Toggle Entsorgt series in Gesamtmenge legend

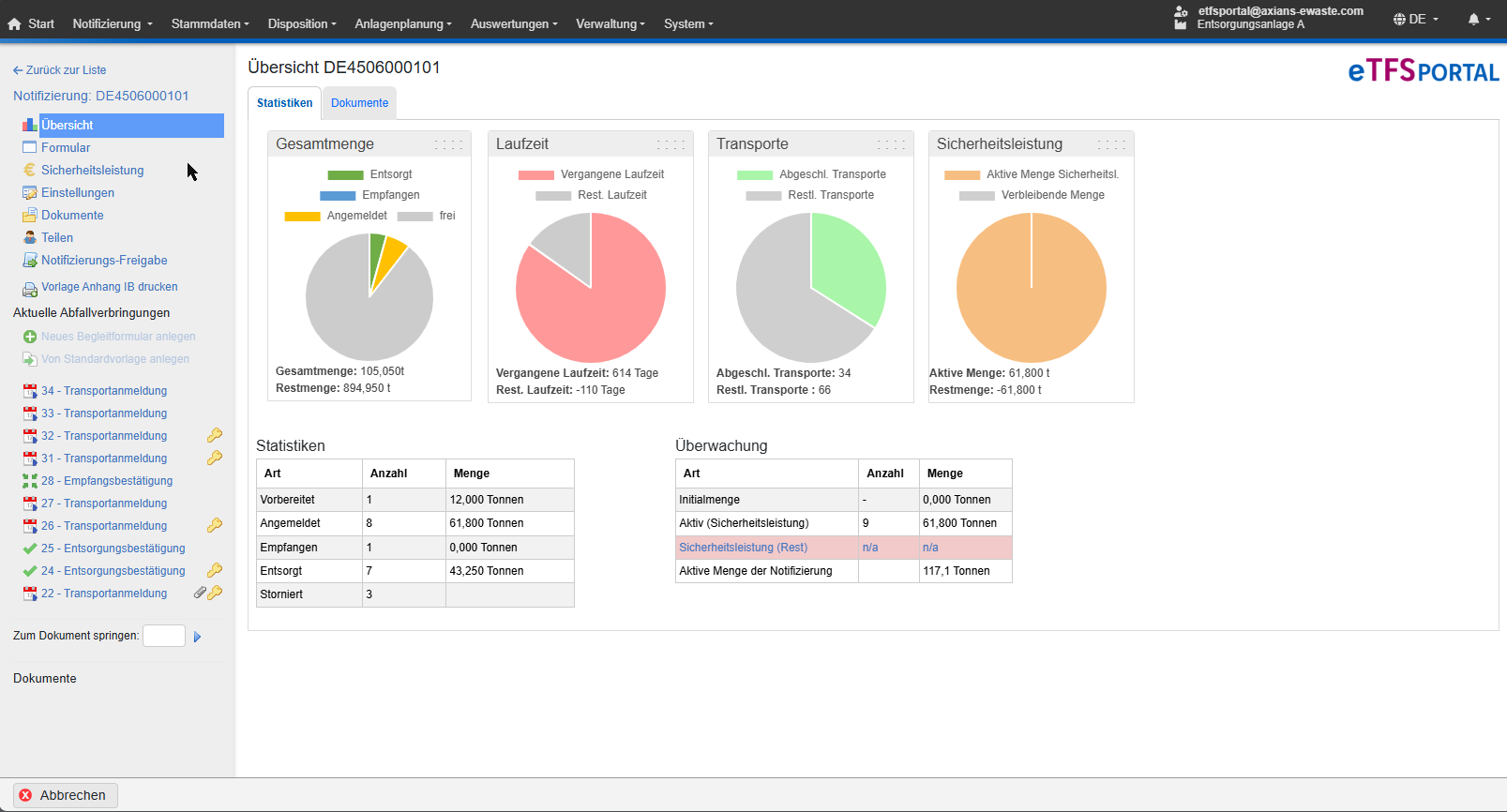pyautogui.click(x=369, y=174)
